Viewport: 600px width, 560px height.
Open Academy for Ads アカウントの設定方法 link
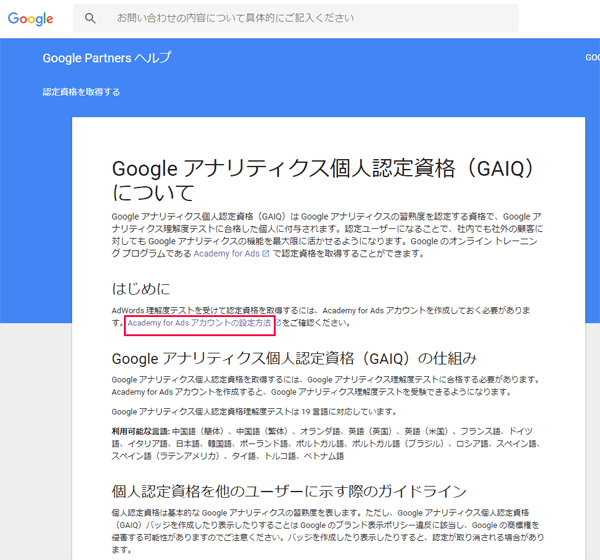click(199, 323)
